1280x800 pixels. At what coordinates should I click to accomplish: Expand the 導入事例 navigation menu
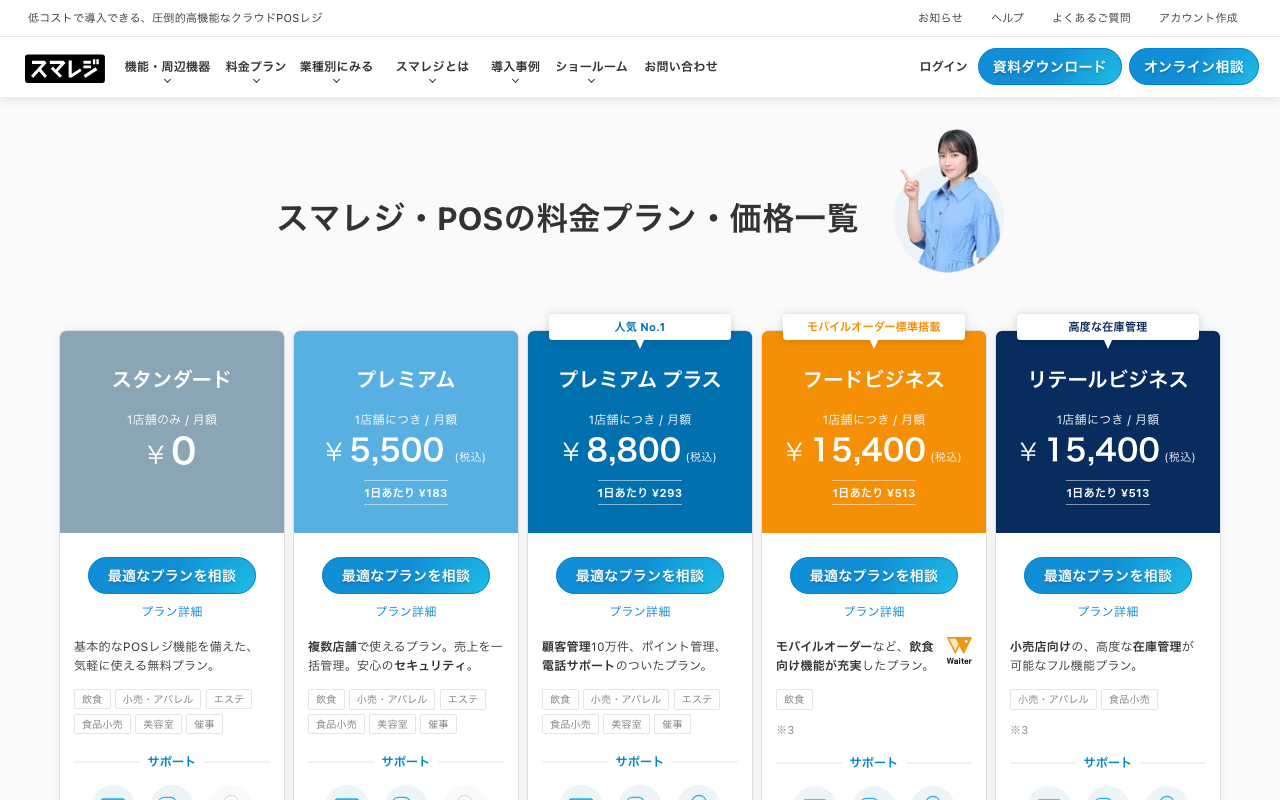[x=515, y=67]
